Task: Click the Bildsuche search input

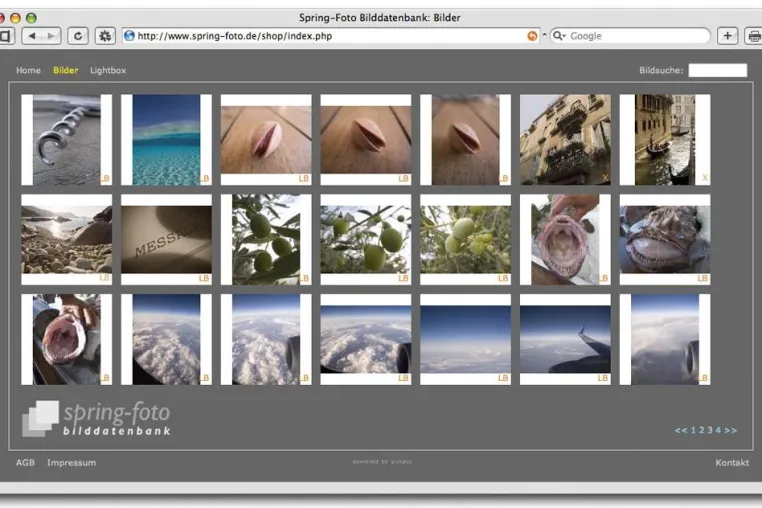Action: click(717, 70)
